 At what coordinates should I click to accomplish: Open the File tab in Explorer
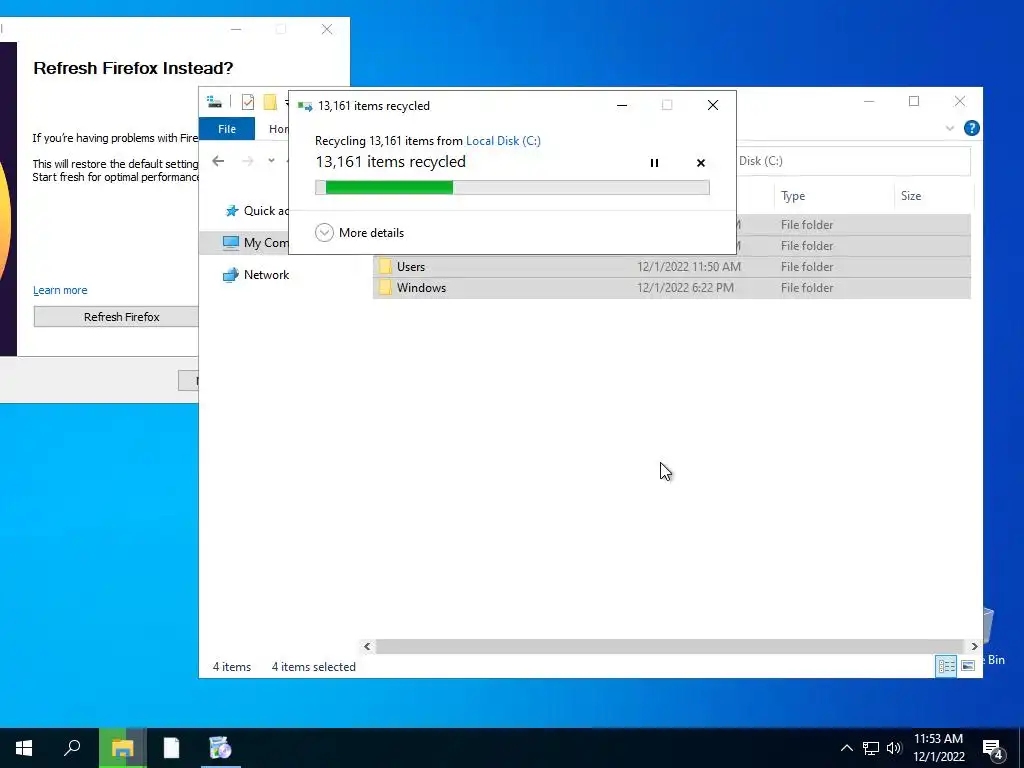tap(227, 129)
